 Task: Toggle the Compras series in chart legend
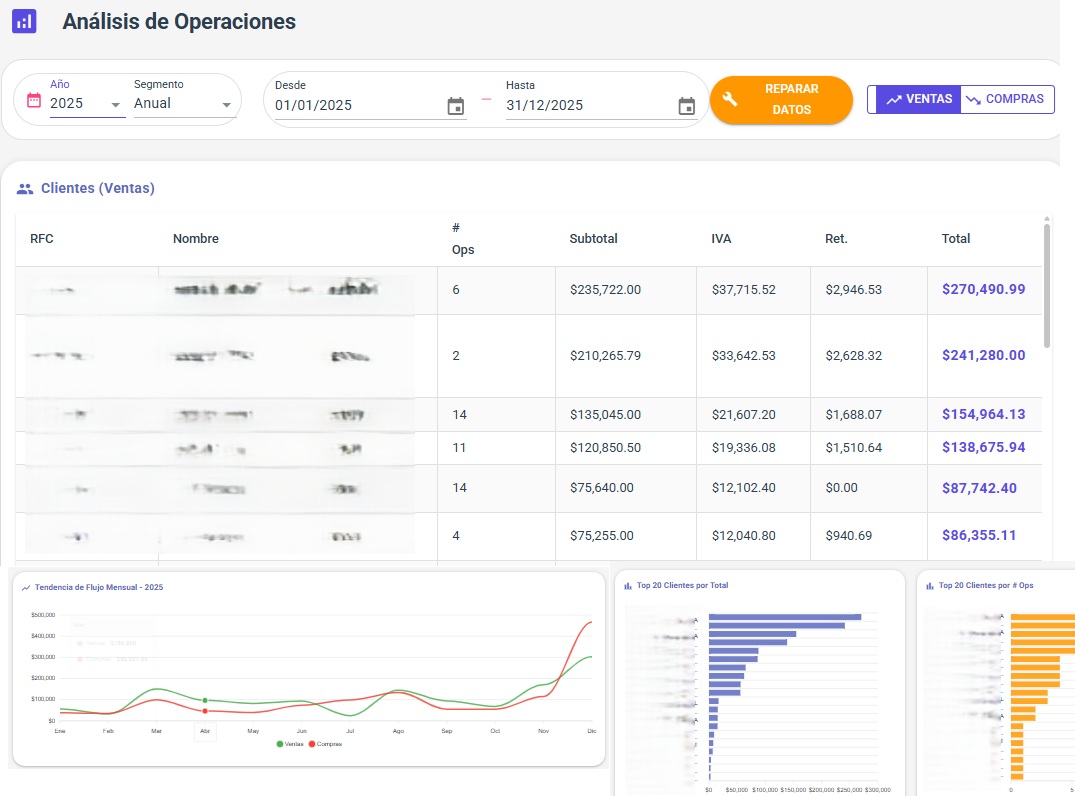pos(326,744)
